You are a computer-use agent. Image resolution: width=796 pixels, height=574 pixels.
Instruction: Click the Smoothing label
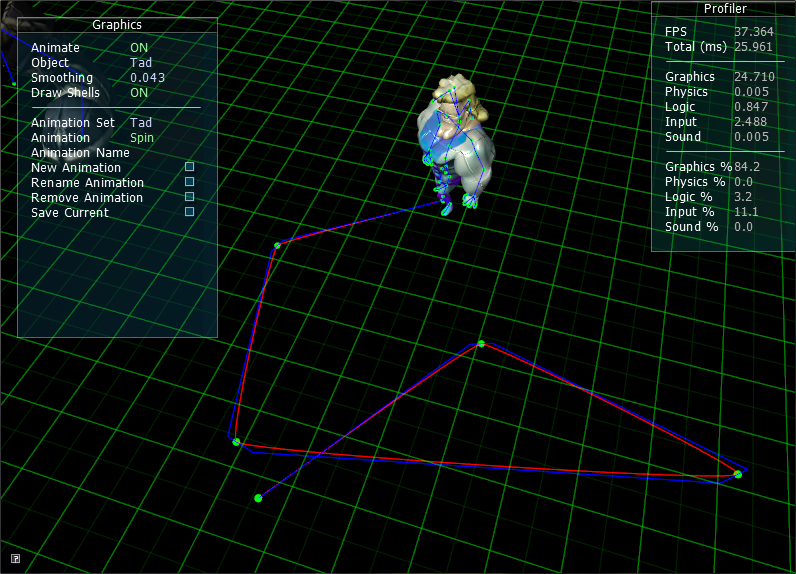click(62, 78)
